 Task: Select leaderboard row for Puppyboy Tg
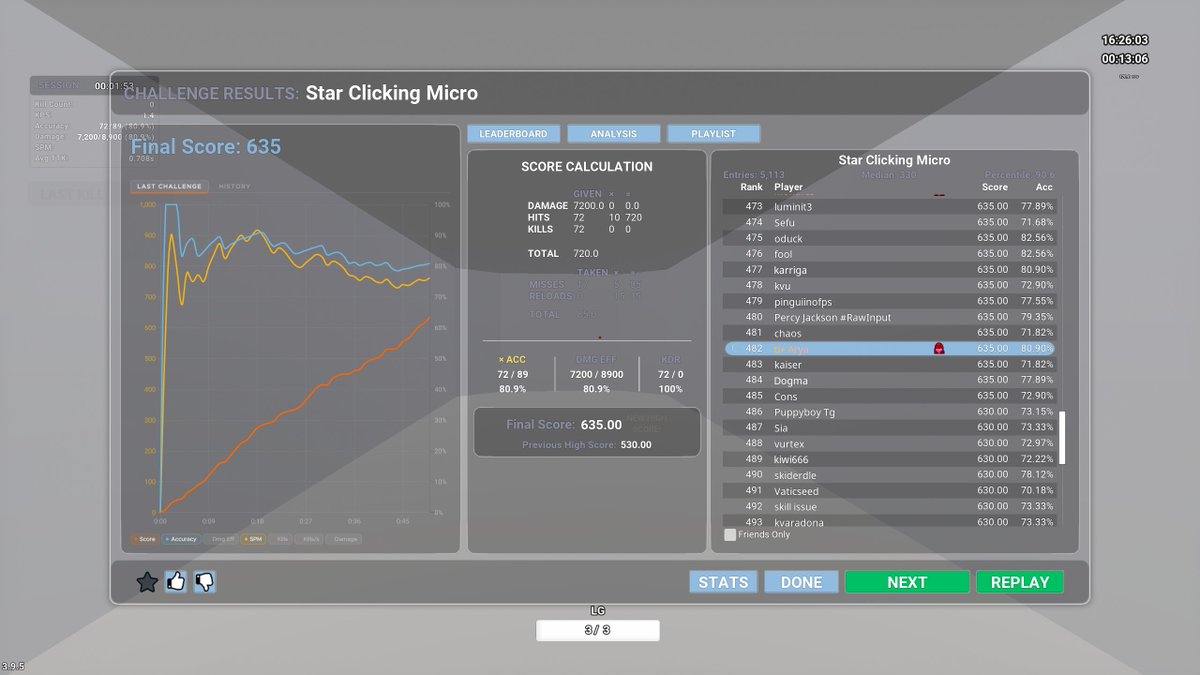click(x=889, y=411)
